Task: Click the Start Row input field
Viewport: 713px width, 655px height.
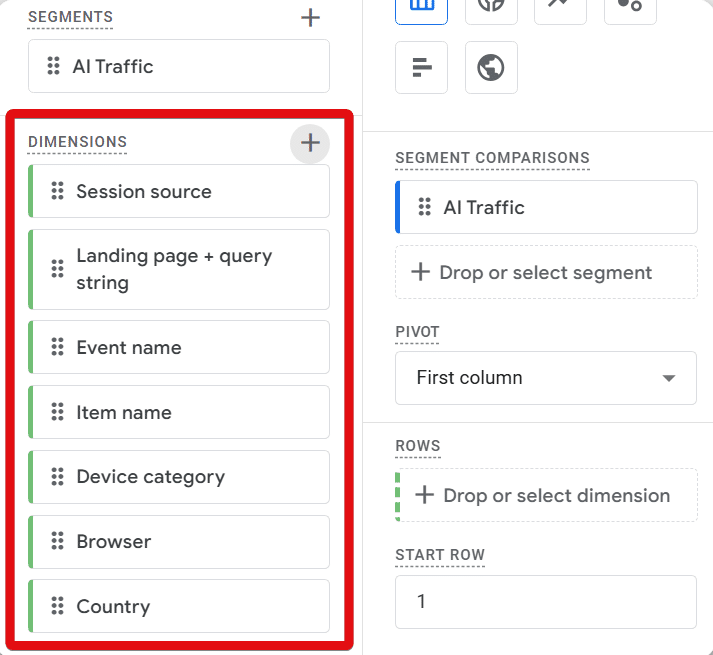Action: pos(546,602)
